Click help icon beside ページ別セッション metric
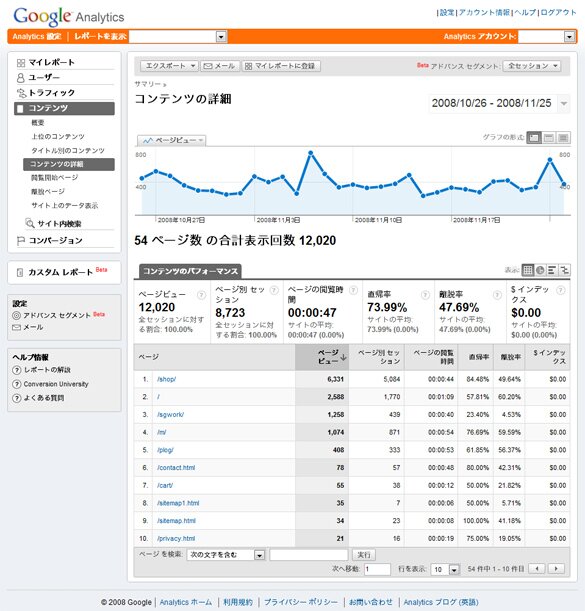 click(x=274, y=290)
